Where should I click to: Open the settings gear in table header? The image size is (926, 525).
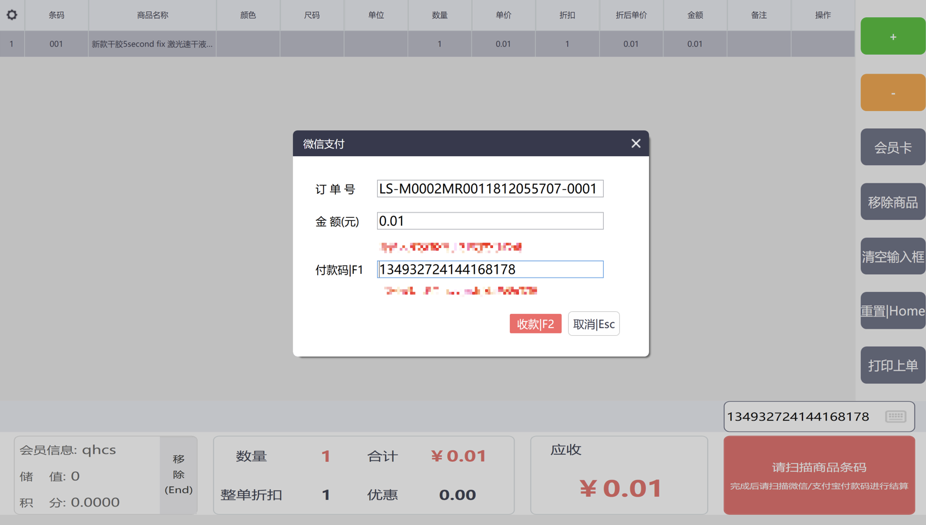(12, 15)
